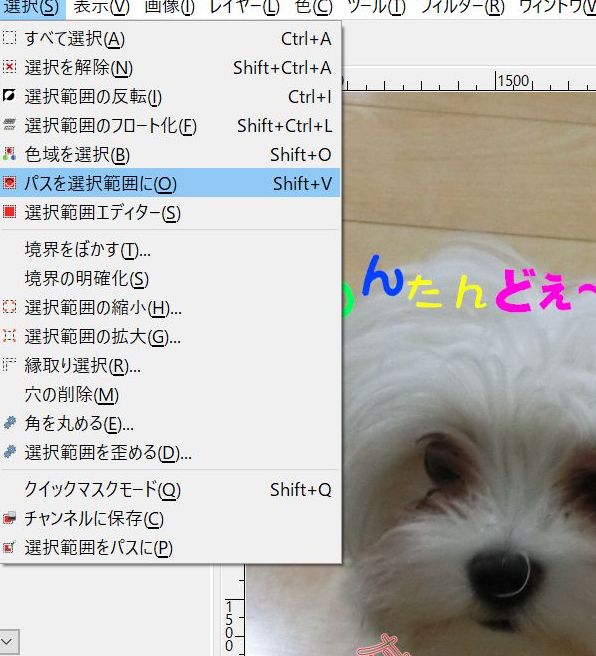This screenshot has height=656, width=596.
Task: Click the Shift+V shortcut text
Action: coord(302,183)
